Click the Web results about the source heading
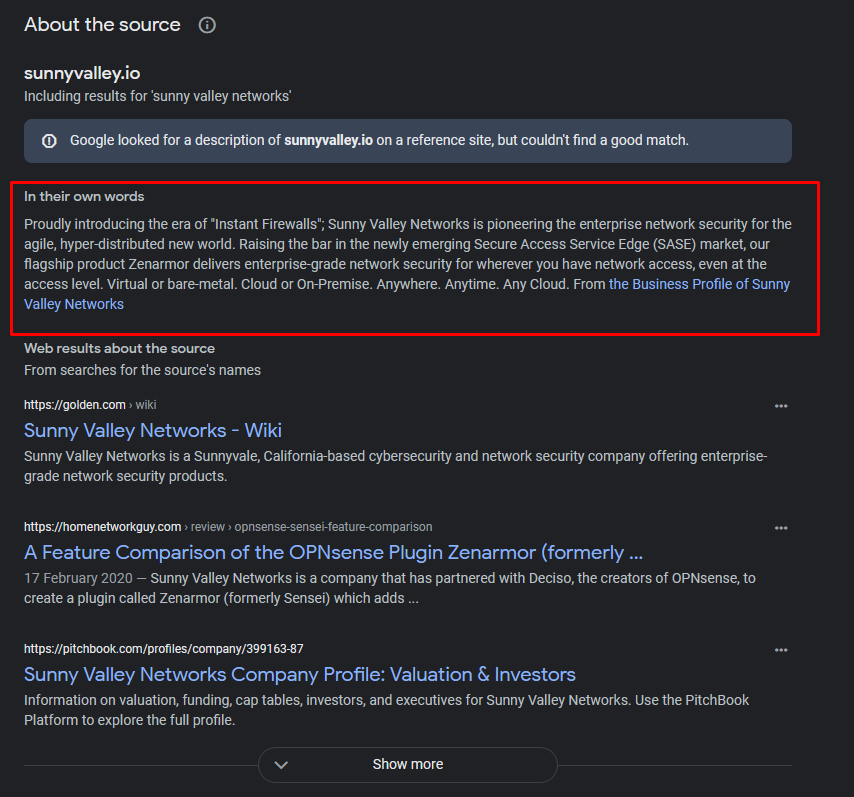 [x=119, y=348]
